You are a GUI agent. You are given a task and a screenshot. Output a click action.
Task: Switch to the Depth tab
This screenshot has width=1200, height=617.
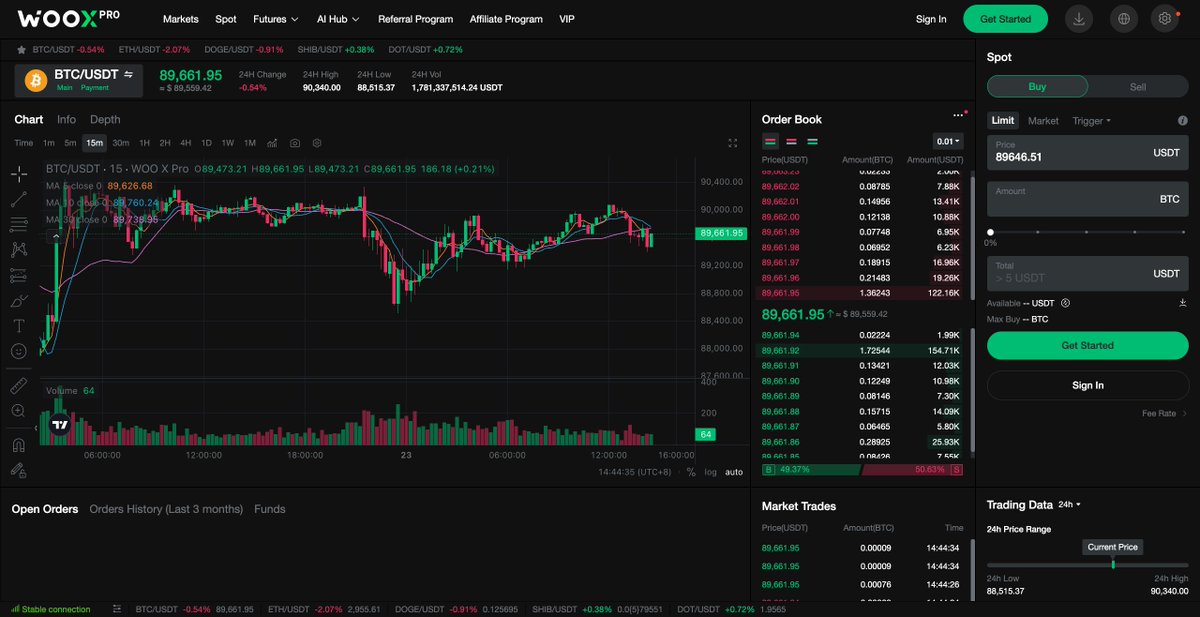[105, 119]
